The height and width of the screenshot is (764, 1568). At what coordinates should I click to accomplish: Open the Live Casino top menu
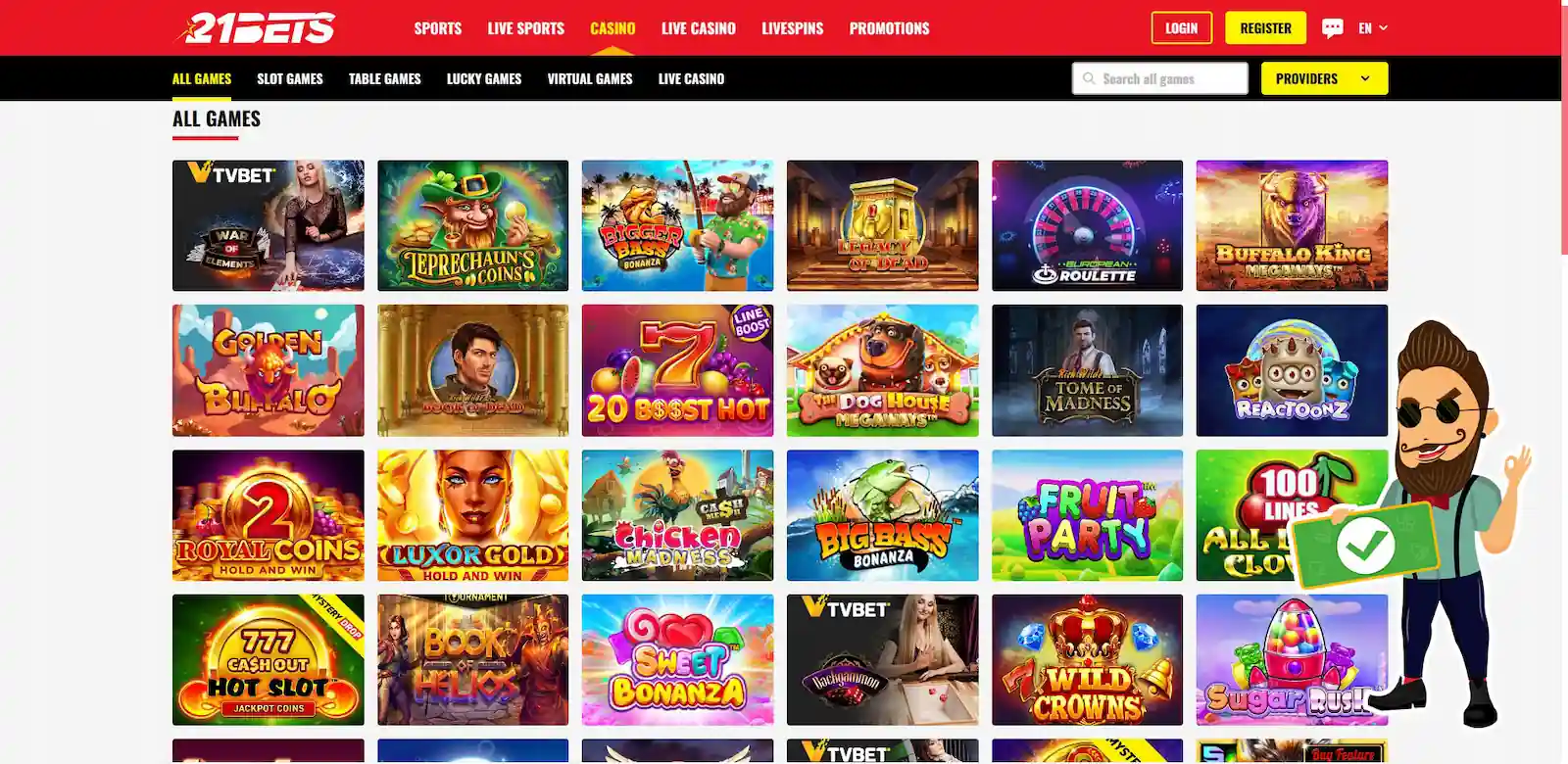coord(698,28)
